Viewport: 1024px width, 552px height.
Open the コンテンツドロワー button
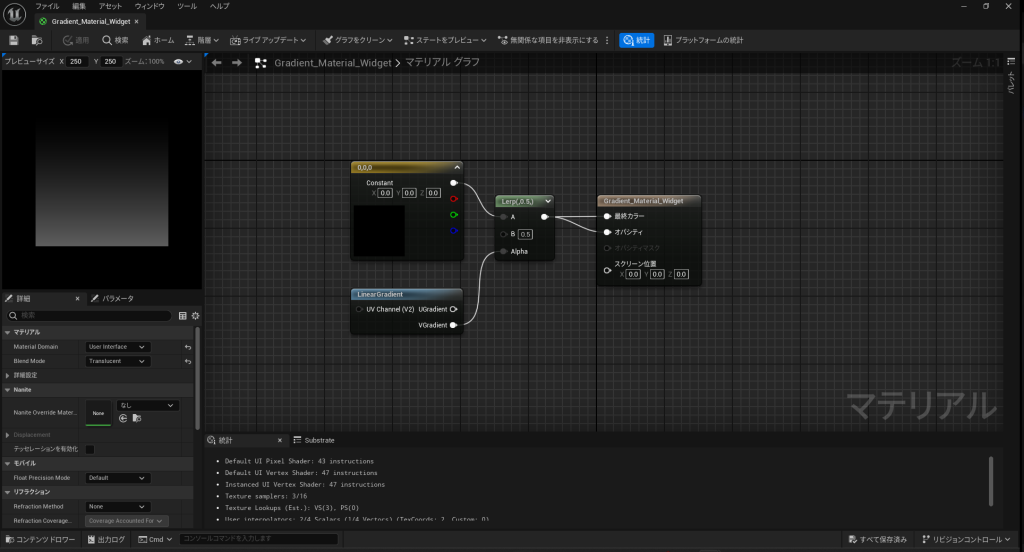[42, 540]
